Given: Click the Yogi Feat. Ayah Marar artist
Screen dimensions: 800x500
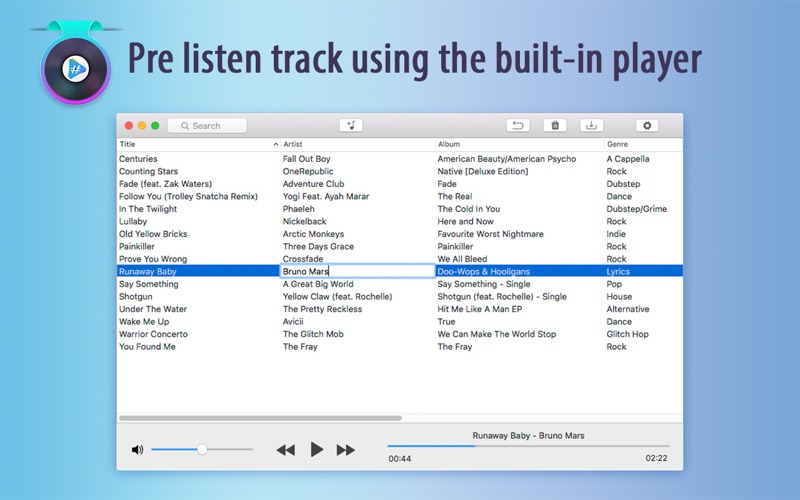Looking at the screenshot, I should [326, 196].
